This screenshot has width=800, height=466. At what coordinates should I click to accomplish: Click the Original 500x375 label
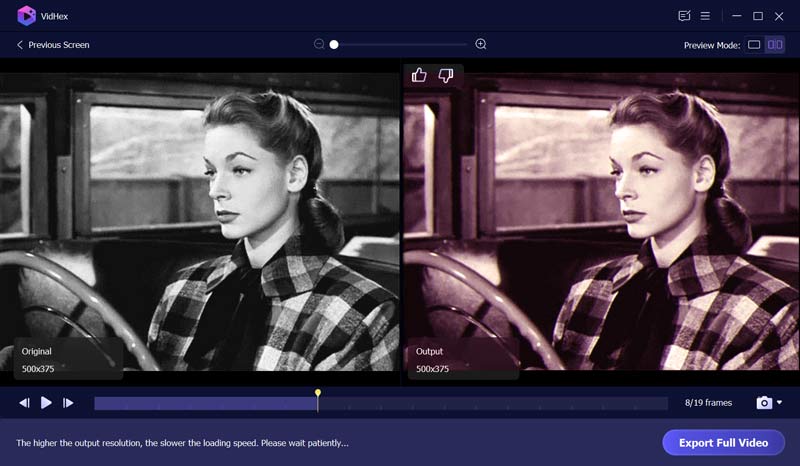click(68, 359)
